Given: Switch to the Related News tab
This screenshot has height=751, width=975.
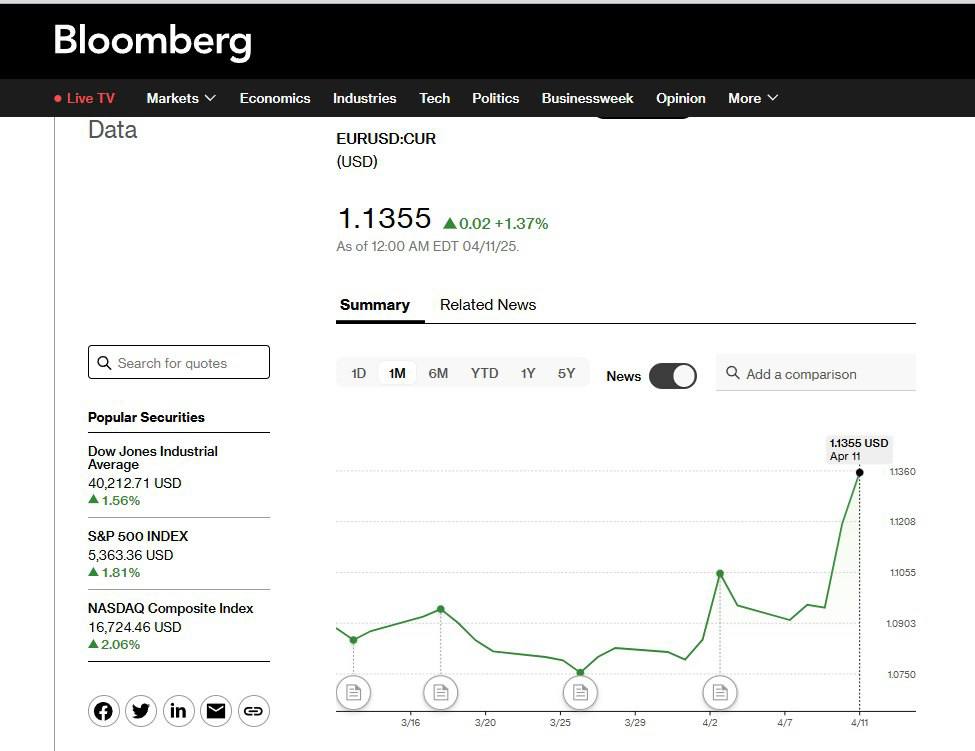Looking at the screenshot, I should point(488,305).
